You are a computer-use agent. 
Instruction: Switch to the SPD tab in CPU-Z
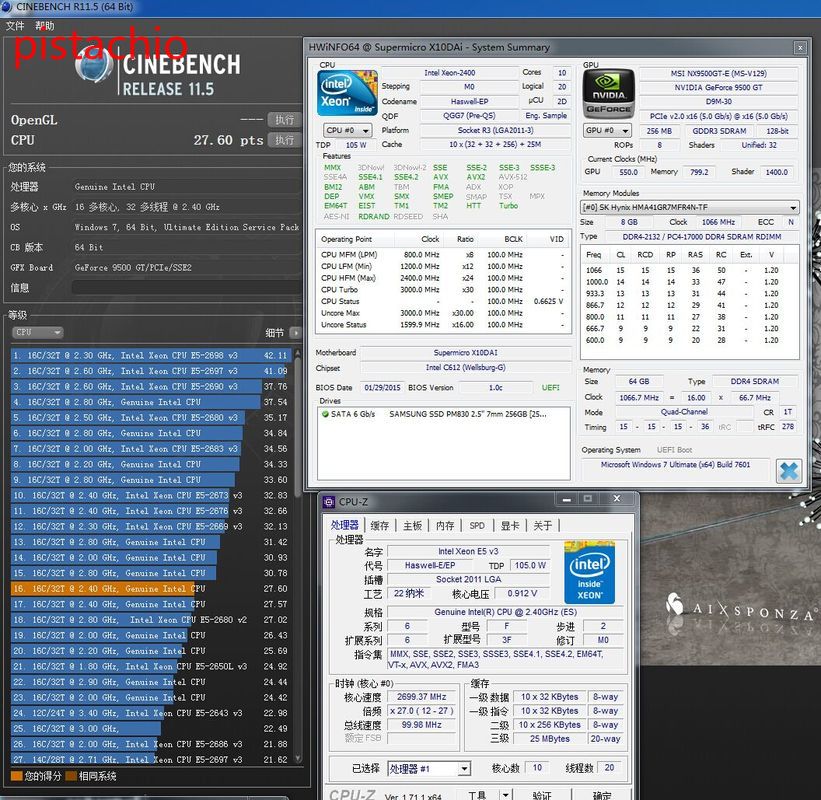(x=477, y=525)
